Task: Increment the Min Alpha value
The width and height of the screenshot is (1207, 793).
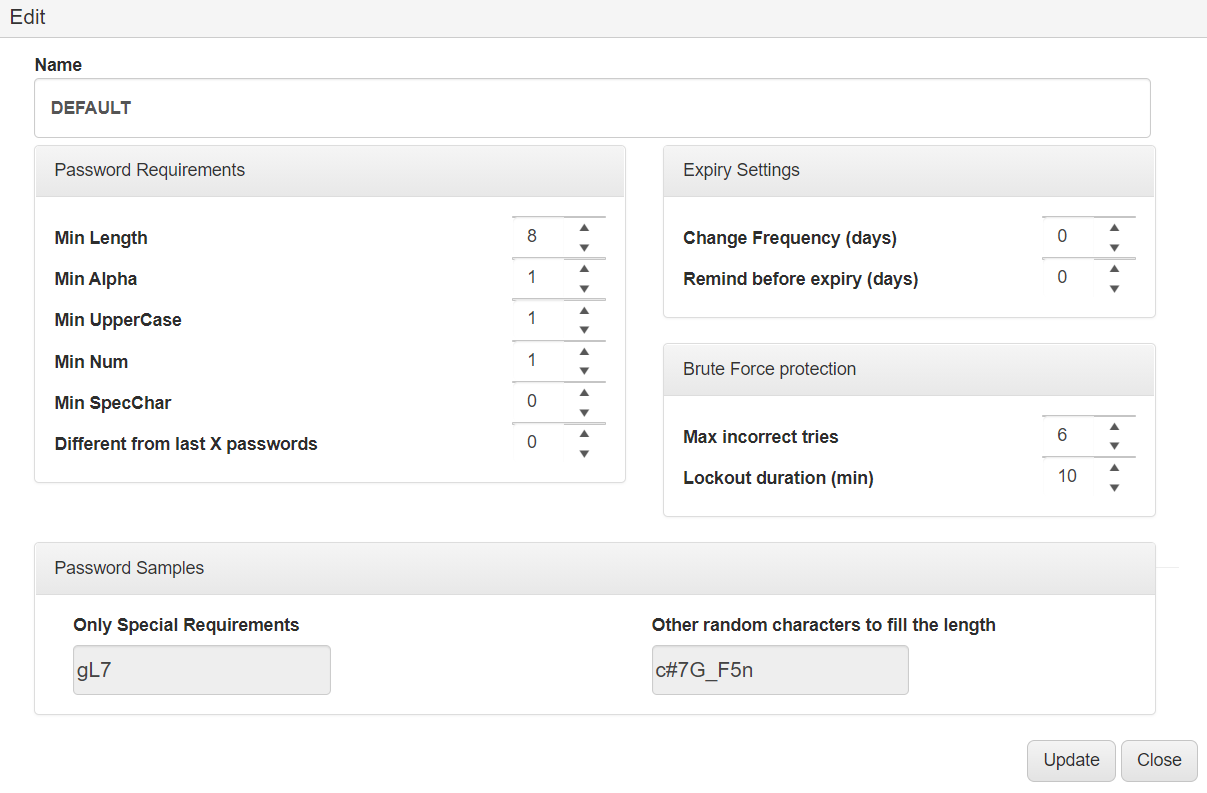Action: (584, 268)
